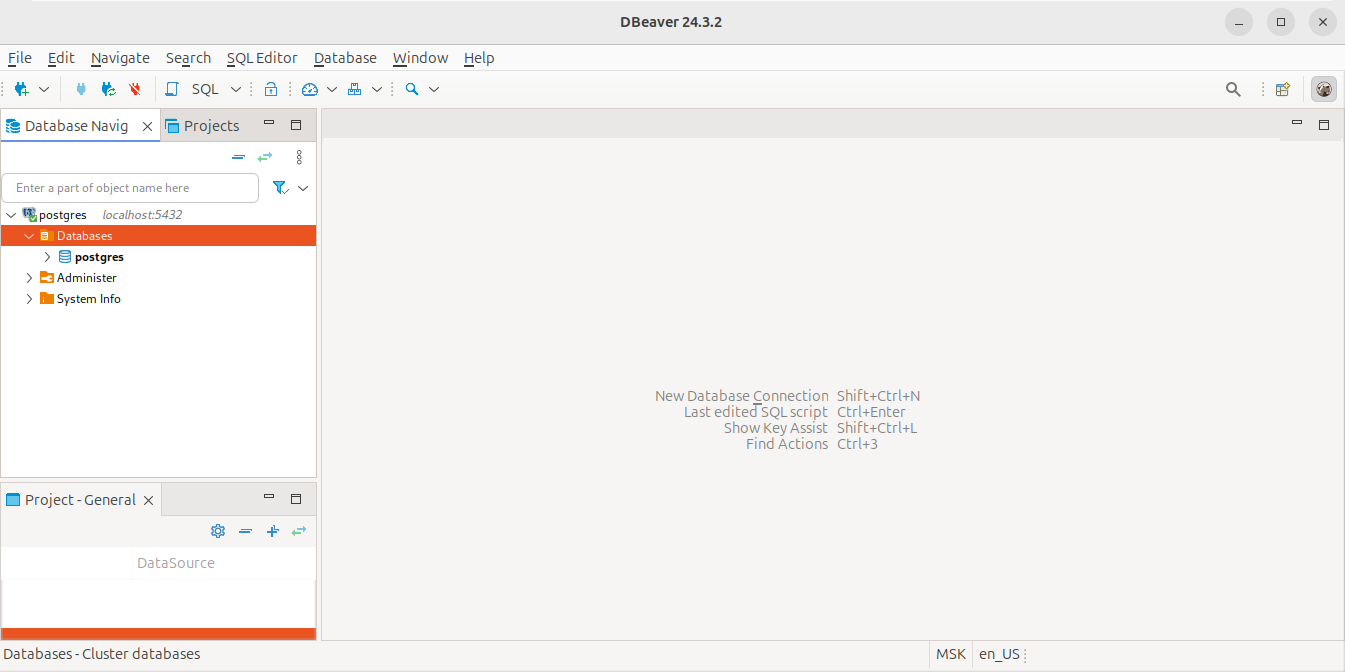1345x672 pixels.
Task: Open dropdown arrow next to New Connection icon
Action: [x=44, y=89]
